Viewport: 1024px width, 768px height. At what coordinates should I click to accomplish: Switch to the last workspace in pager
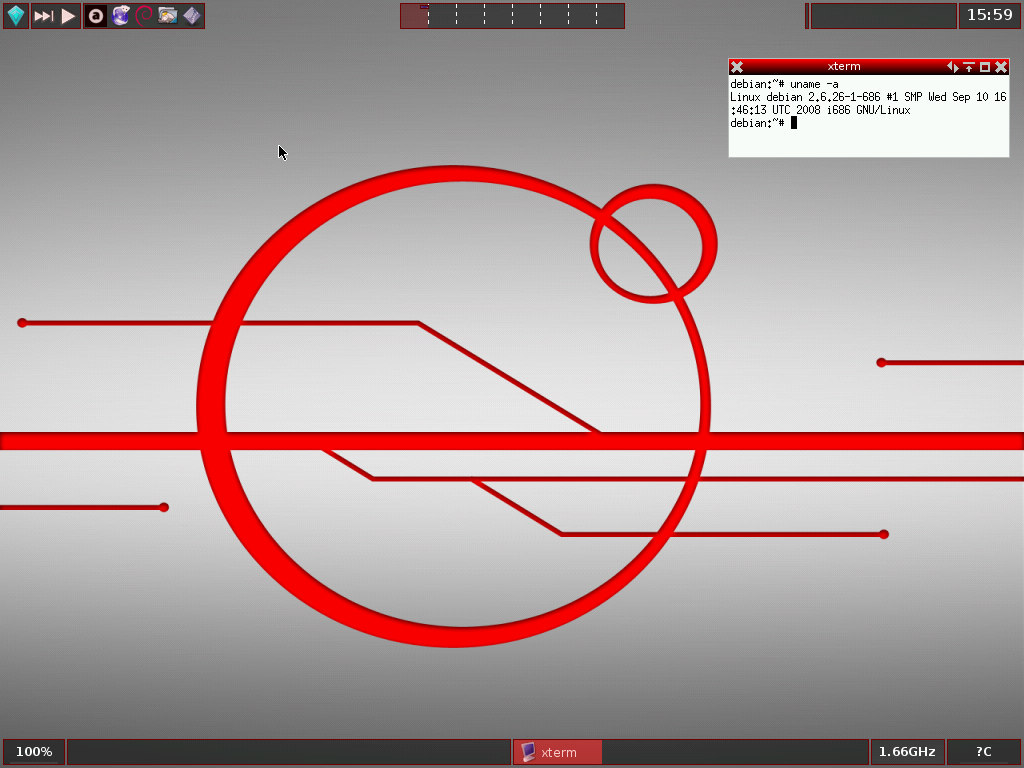[x=610, y=16]
